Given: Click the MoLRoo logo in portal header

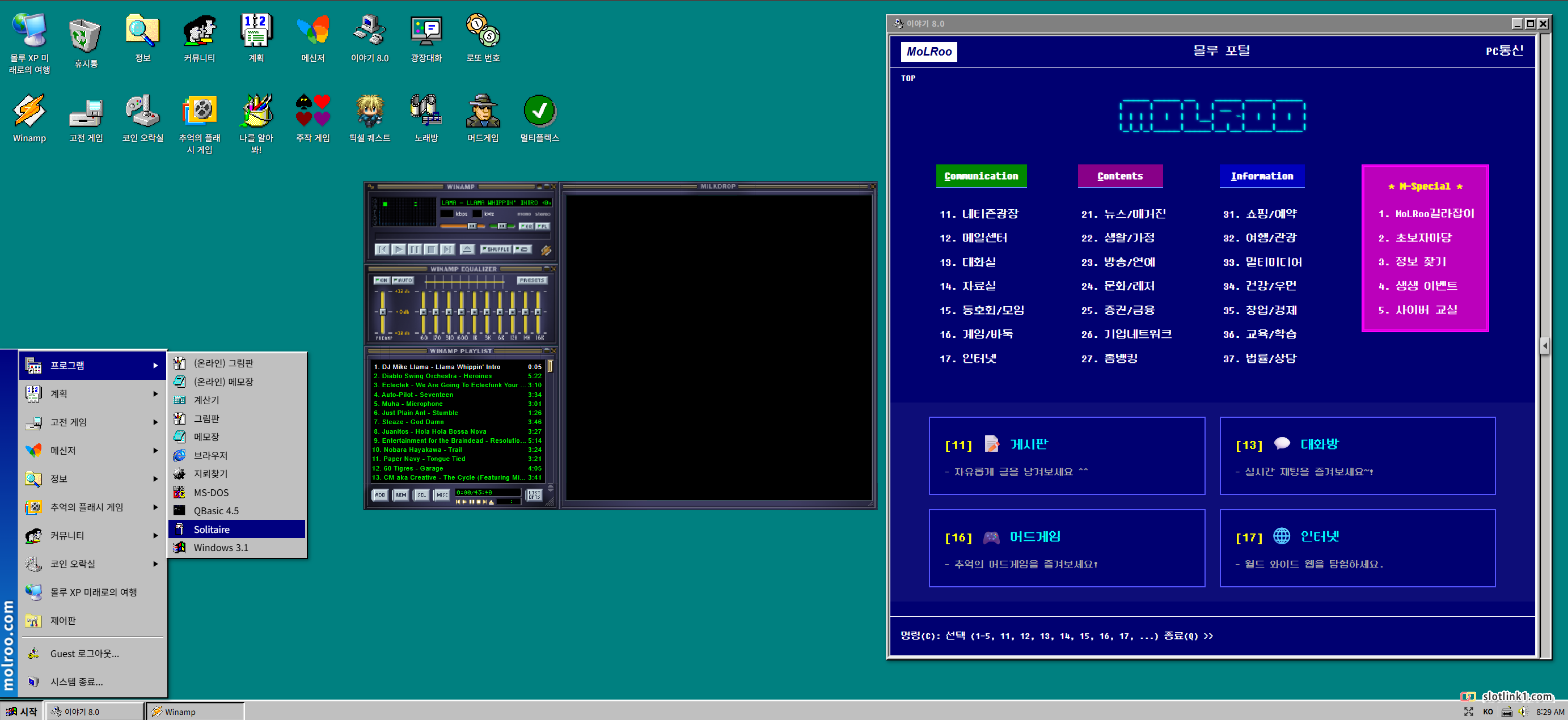Looking at the screenshot, I should point(928,51).
